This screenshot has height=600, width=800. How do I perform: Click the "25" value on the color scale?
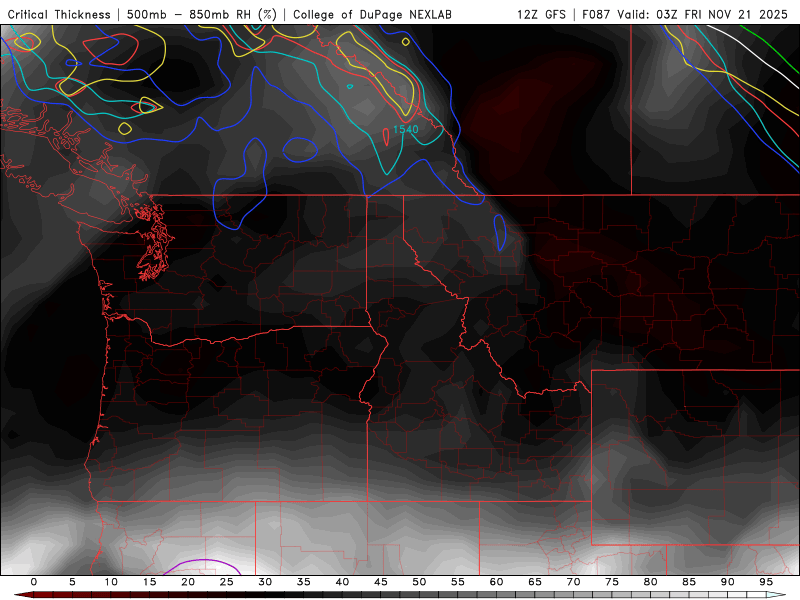coord(227,582)
